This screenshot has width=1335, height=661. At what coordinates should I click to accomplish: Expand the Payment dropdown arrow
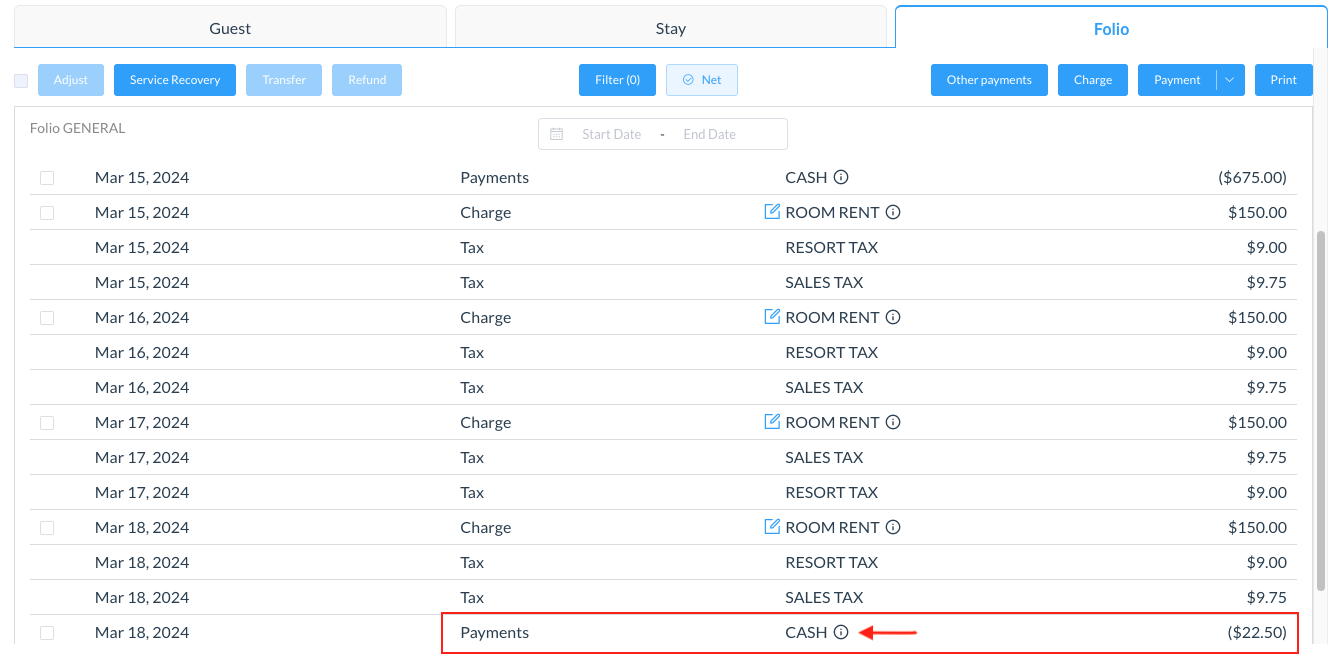point(1230,80)
